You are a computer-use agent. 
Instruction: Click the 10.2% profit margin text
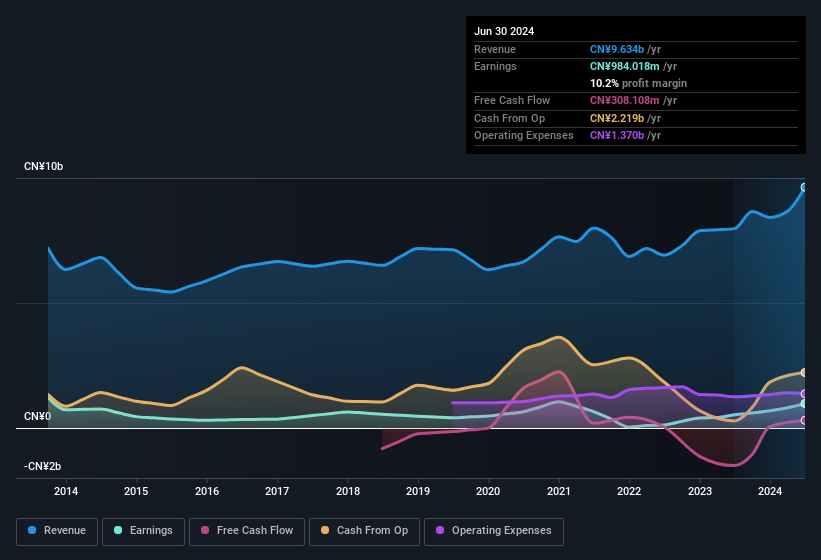pyautogui.click(x=638, y=83)
